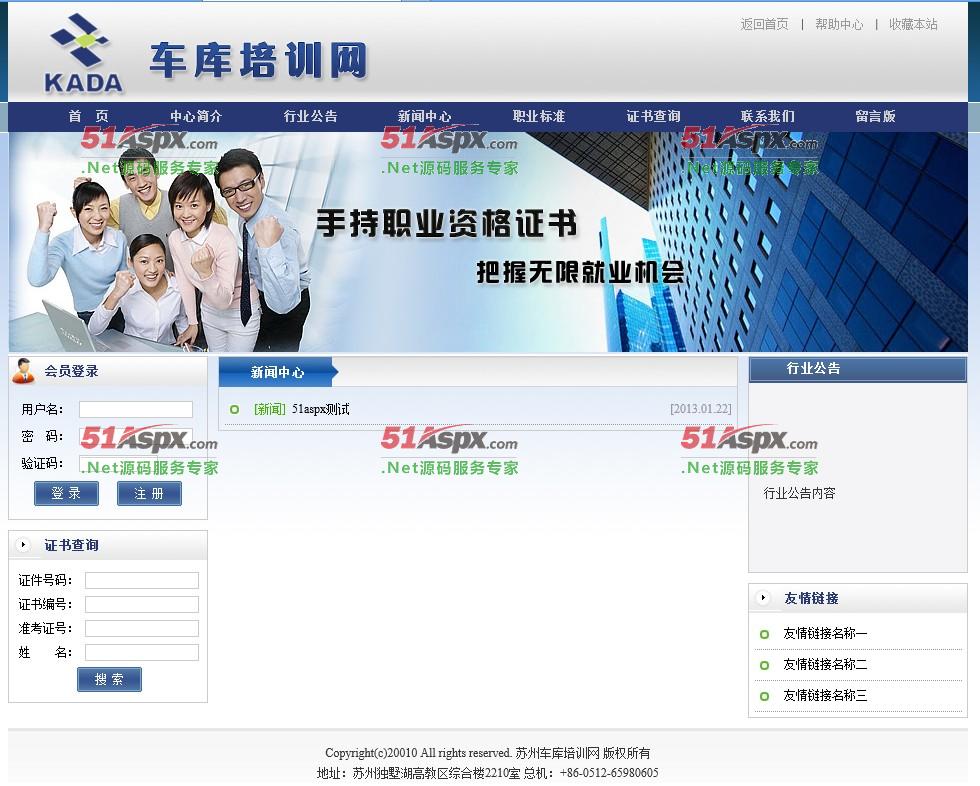Open link 友情链接名称三
This screenshot has width=980, height=786.
825,695
